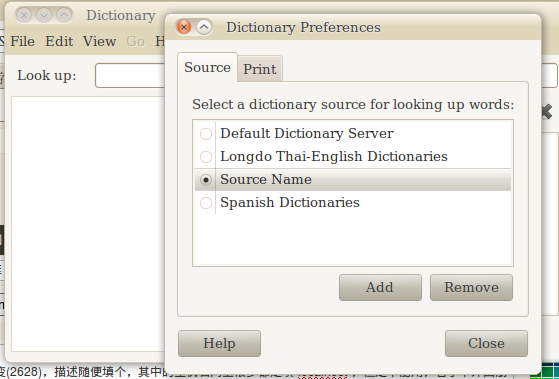
Task: Click the Source Name row text
Action: pyautogui.click(x=266, y=179)
